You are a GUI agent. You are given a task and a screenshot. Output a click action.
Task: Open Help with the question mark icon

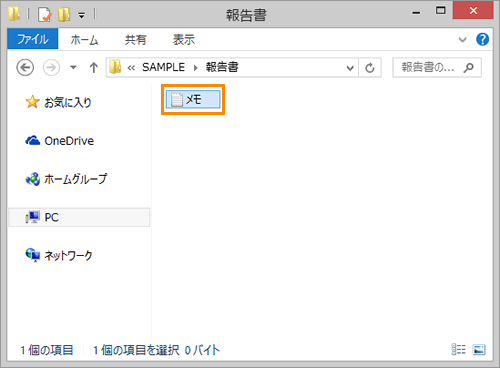click(x=482, y=39)
